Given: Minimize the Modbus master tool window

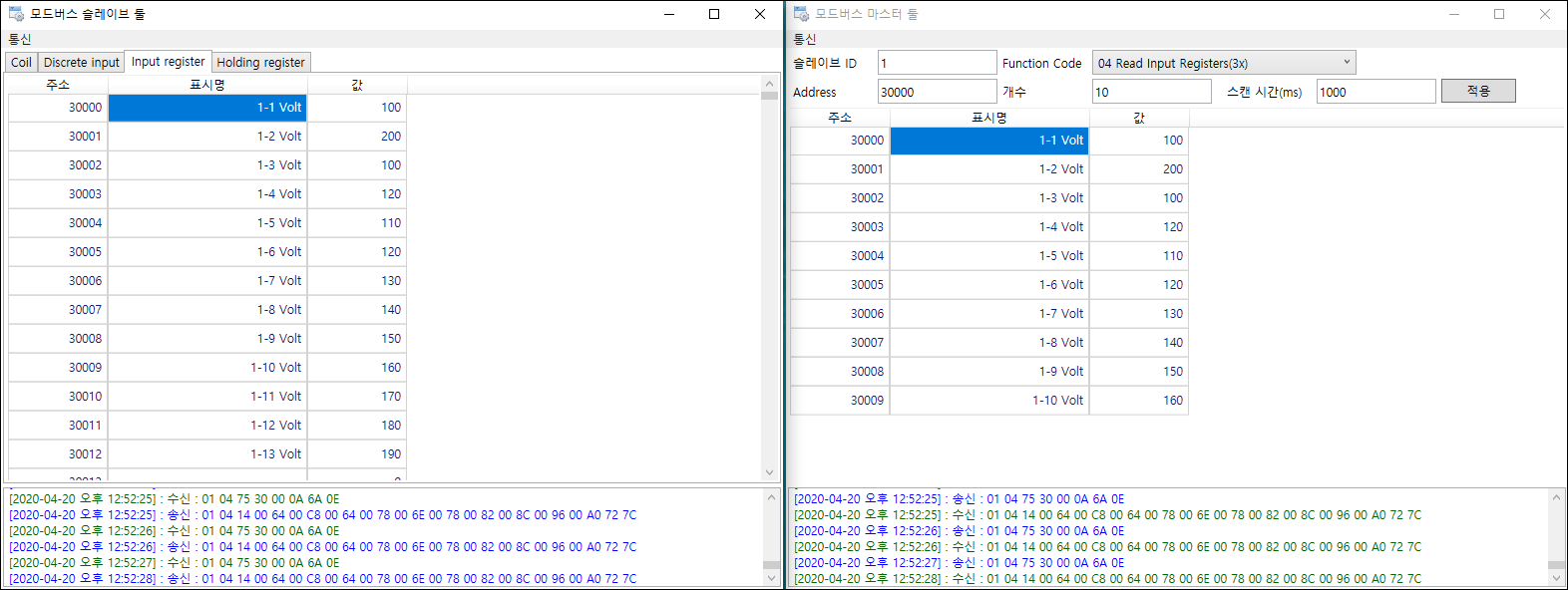Looking at the screenshot, I should (x=1454, y=14).
